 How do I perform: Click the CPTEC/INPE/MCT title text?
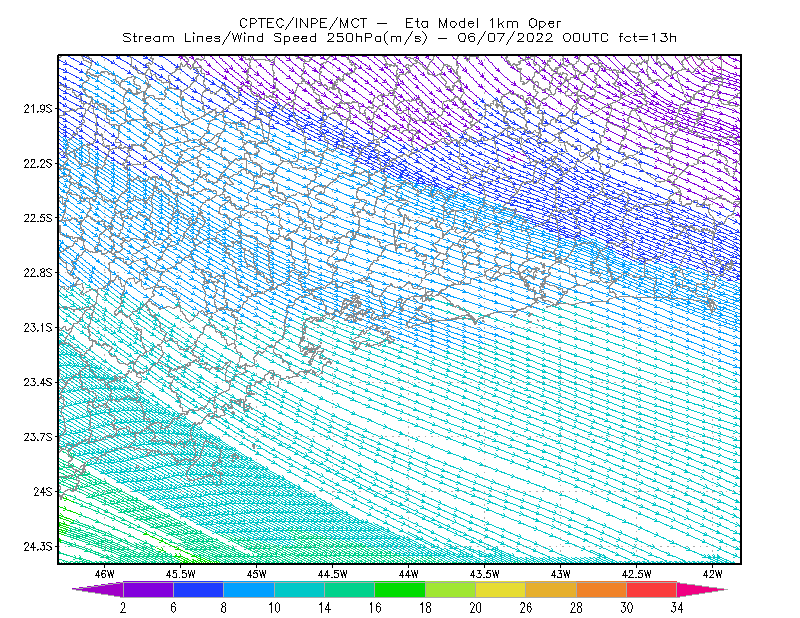(x=303, y=23)
